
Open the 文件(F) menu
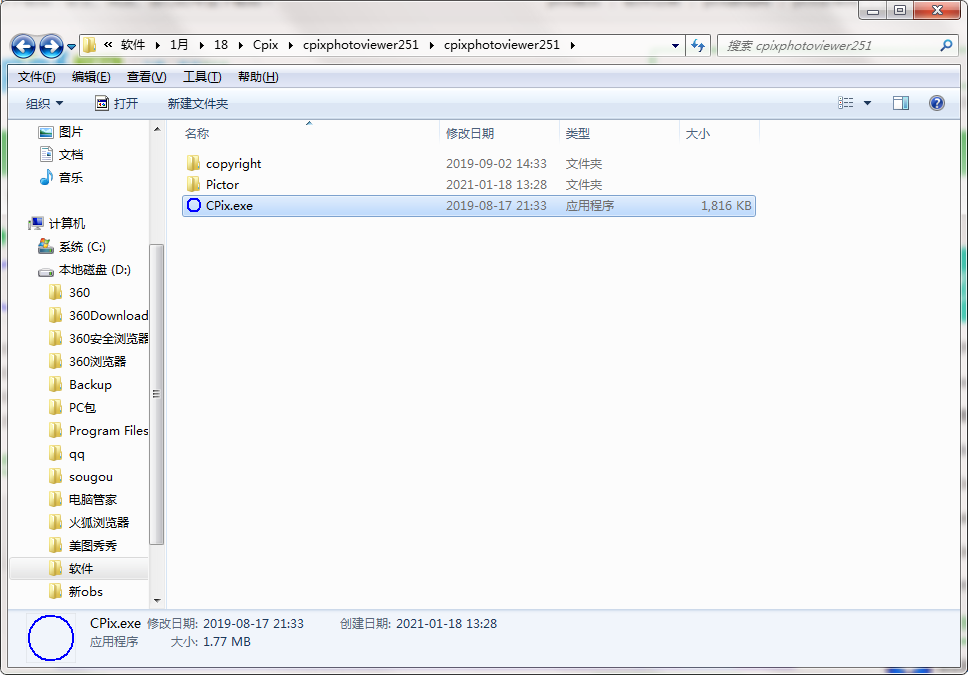[36, 77]
